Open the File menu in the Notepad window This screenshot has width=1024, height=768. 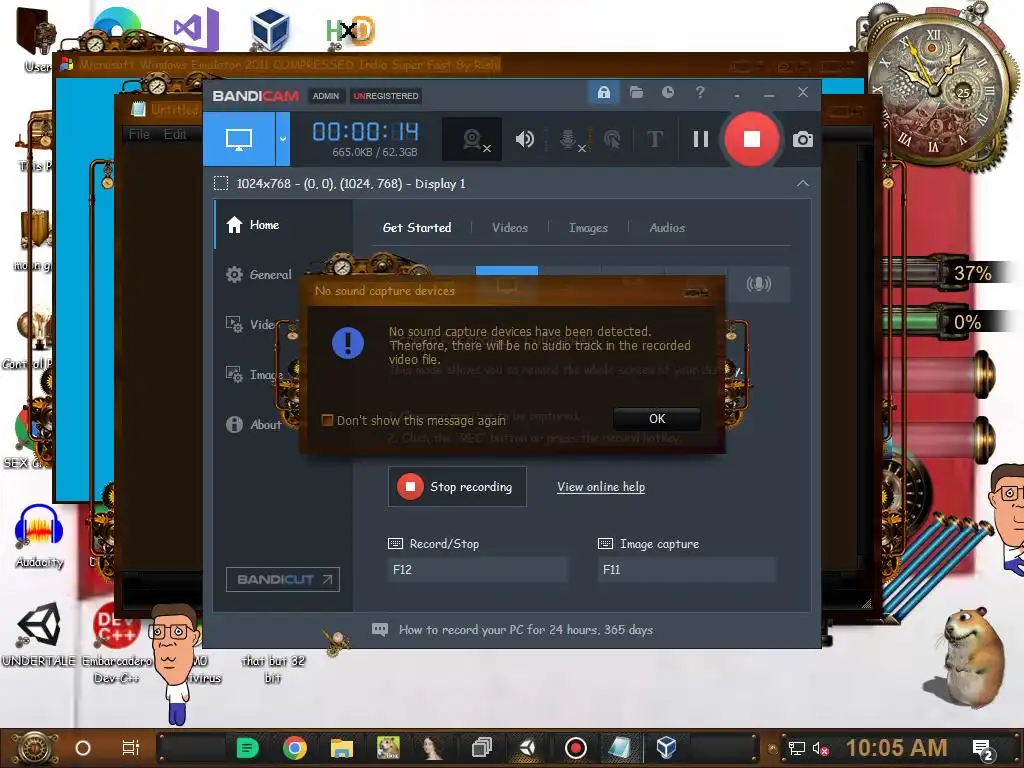coord(139,135)
